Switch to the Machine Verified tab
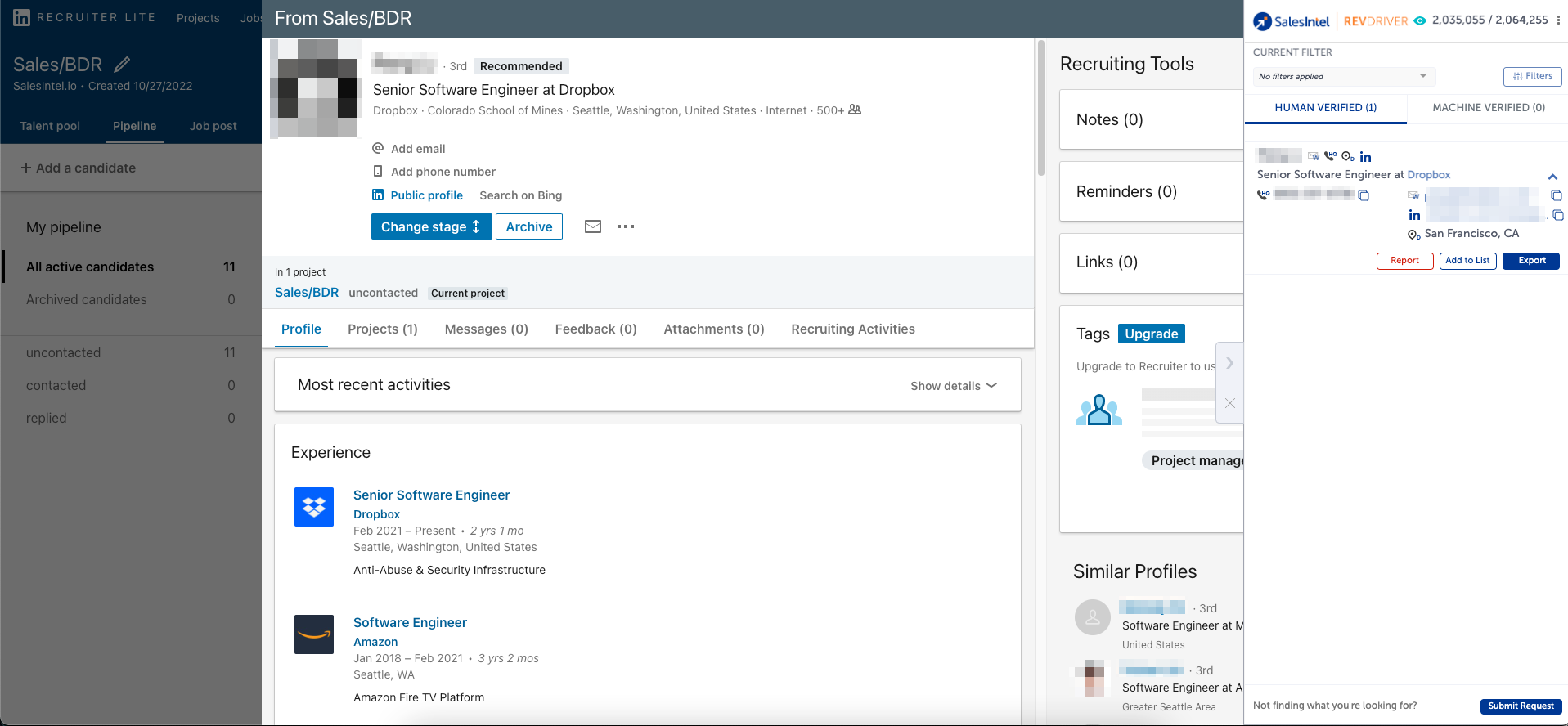Image resolution: width=1568 pixels, height=726 pixels. coord(1488,108)
